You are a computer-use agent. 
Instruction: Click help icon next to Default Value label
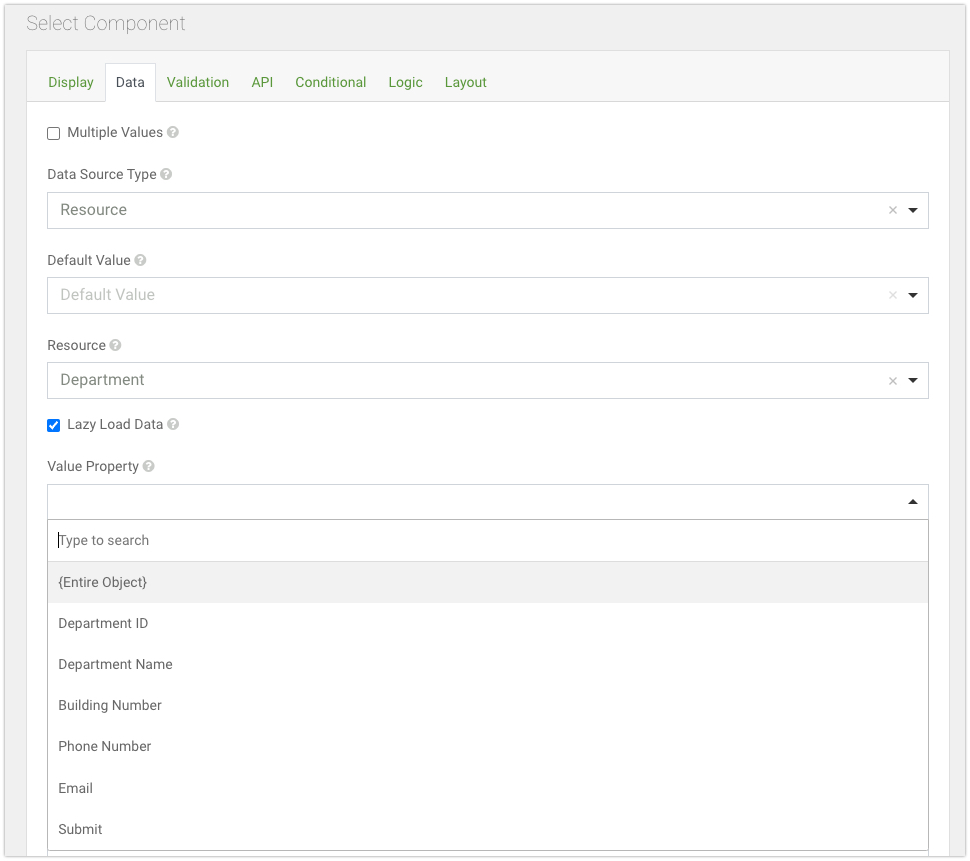(x=140, y=260)
